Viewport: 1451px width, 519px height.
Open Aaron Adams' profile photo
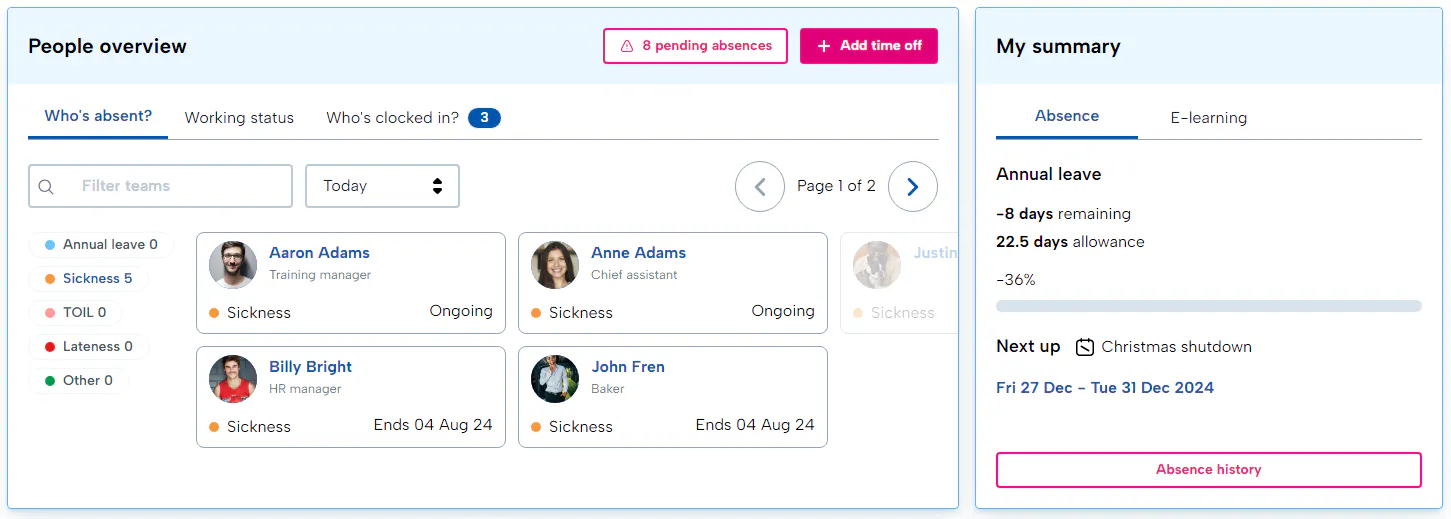[x=233, y=265]
